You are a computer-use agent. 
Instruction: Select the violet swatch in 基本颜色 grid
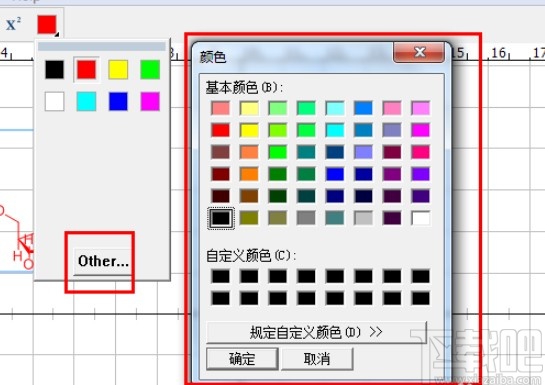421,174
